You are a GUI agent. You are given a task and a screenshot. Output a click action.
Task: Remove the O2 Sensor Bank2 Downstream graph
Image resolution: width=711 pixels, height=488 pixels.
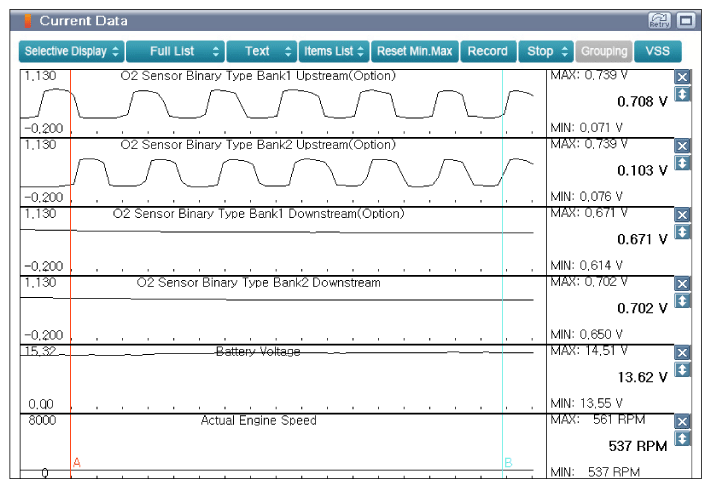[x=682, y=284]
